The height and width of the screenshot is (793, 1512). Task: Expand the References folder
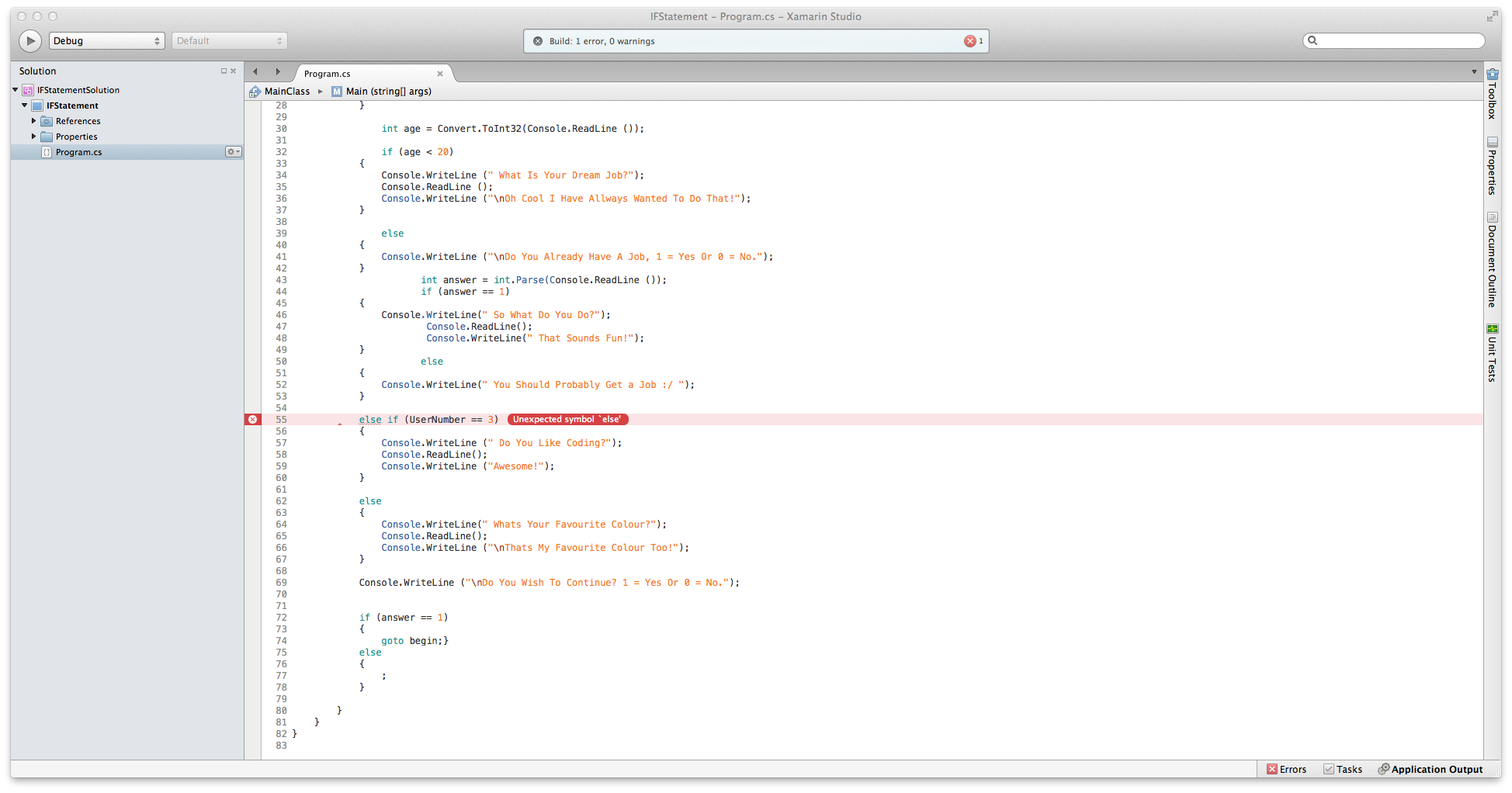[33, 121]
